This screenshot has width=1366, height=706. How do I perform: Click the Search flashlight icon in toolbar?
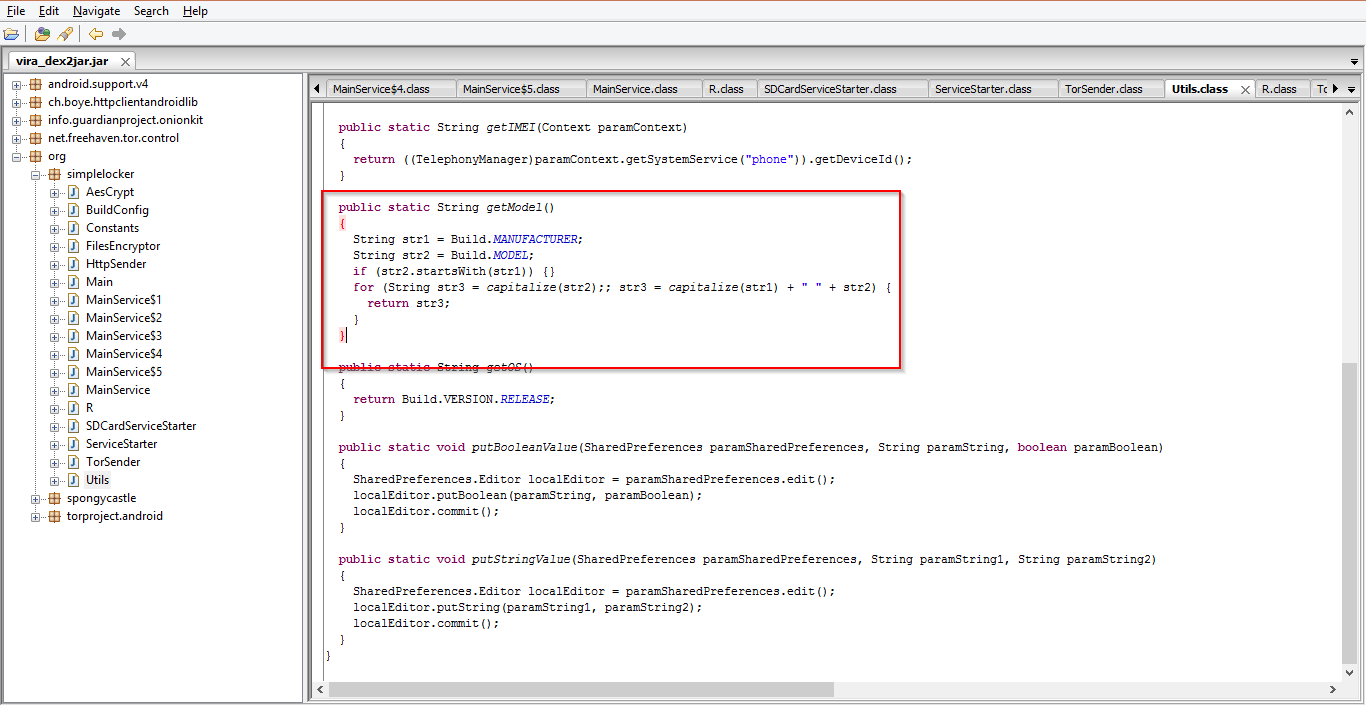[65, 34]
